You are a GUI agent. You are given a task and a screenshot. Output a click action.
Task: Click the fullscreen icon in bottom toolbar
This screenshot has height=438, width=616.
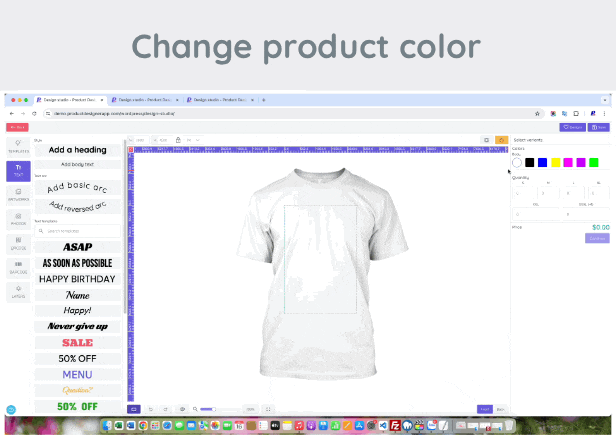[x=268, y=409]
